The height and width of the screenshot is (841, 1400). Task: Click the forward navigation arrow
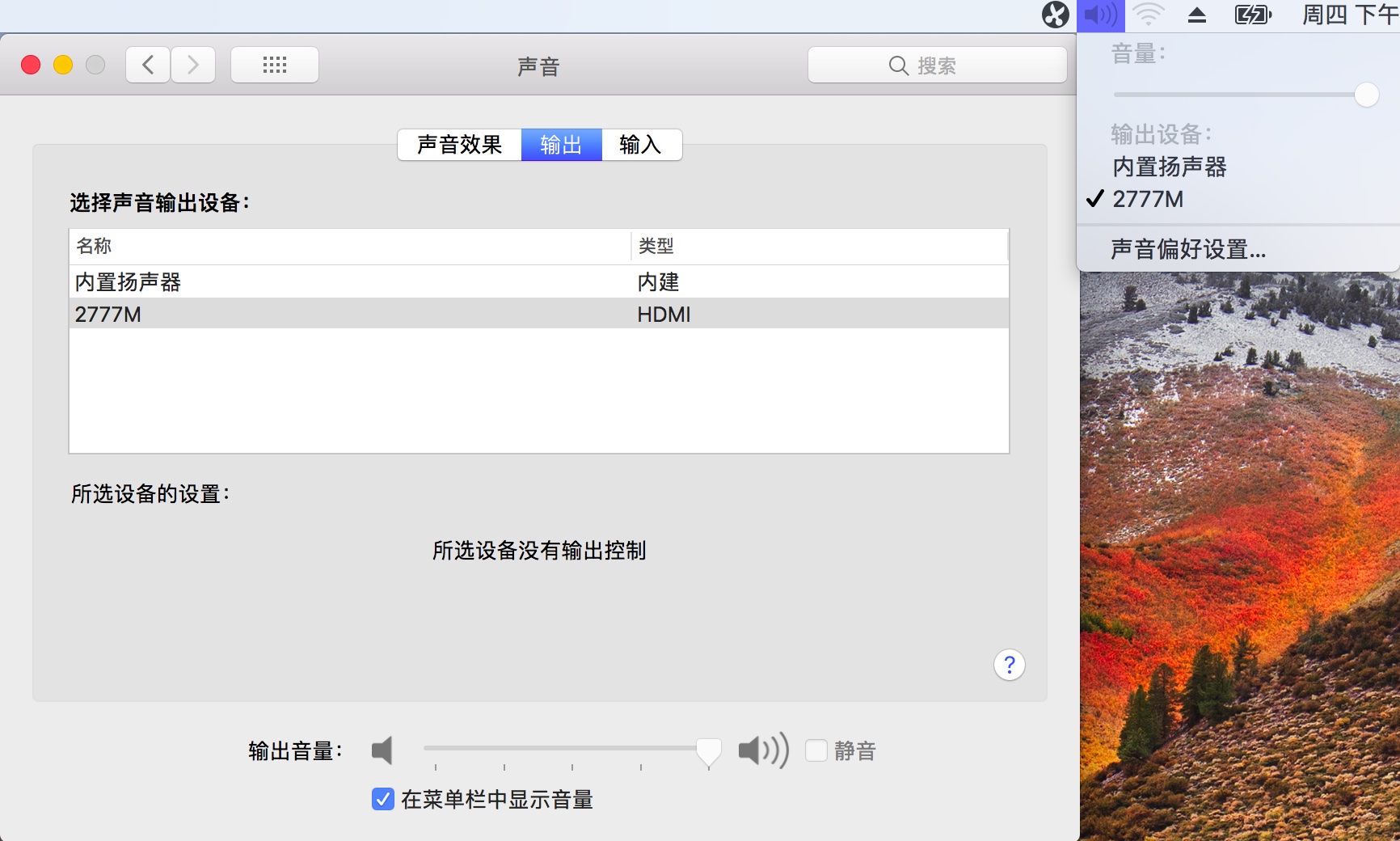coord(193,65)
